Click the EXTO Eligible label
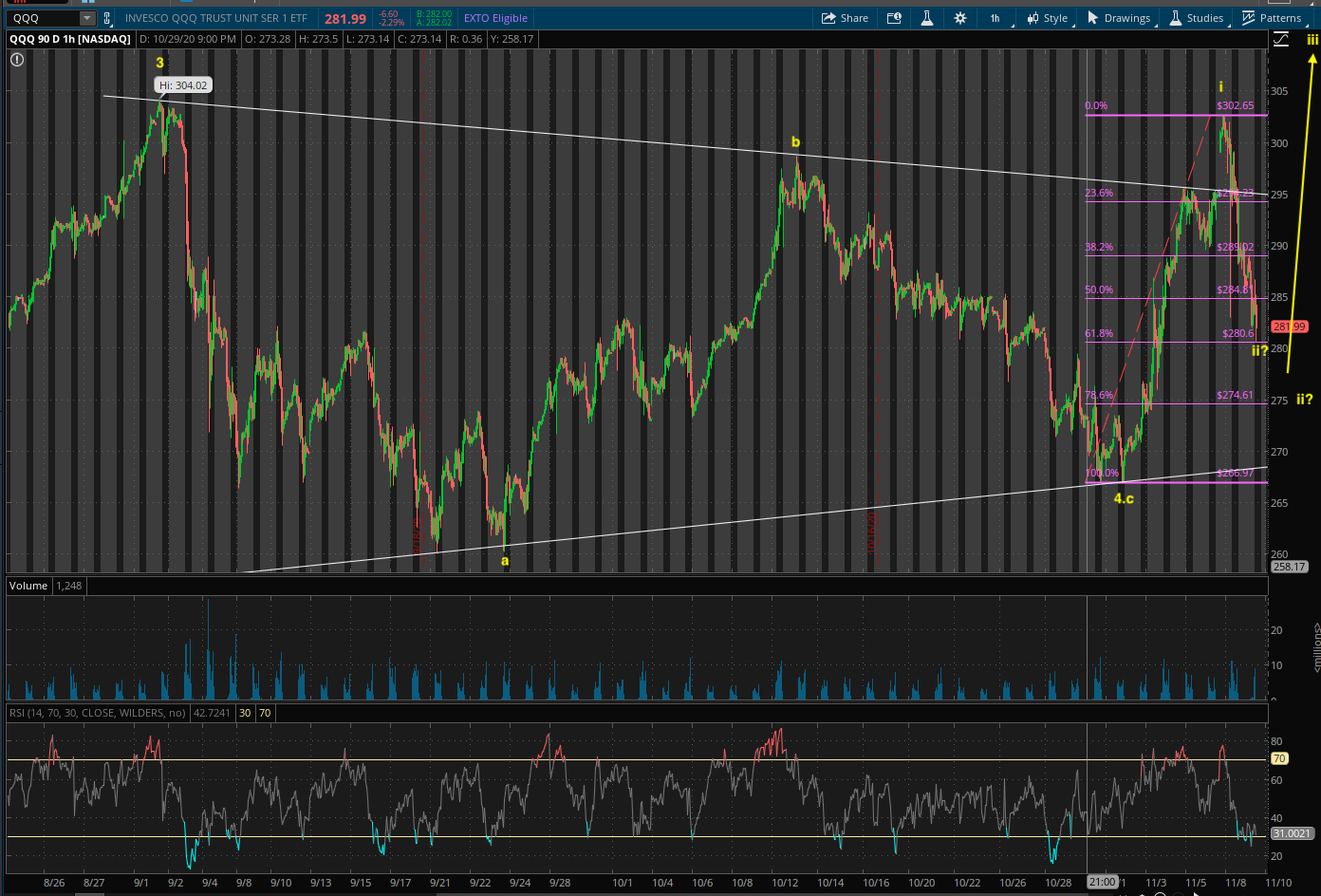1321x896 pixels. click(x=494, y=18)
